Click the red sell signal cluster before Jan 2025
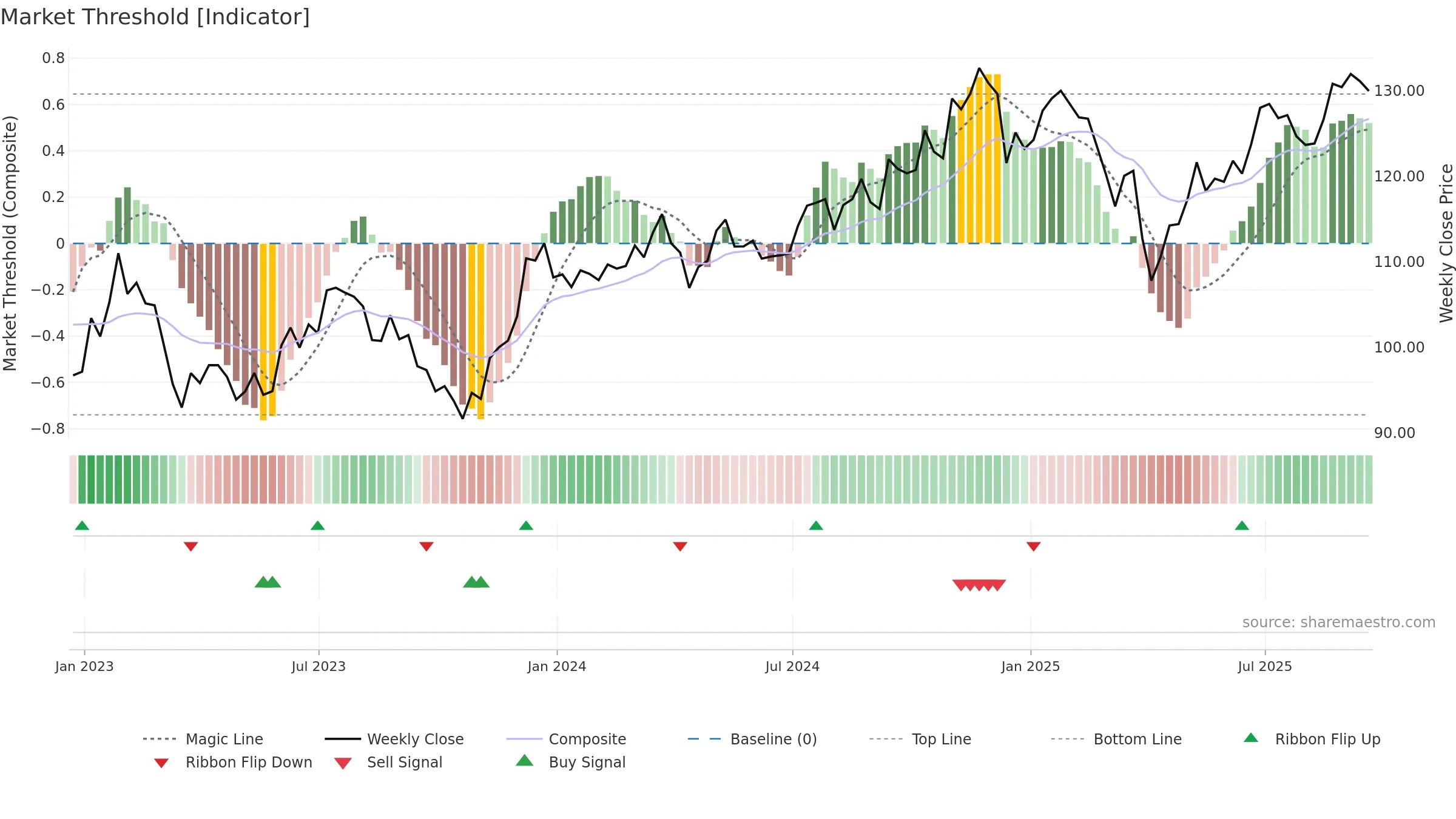This screenshot has height=819, width=1456. click(979, 585)
